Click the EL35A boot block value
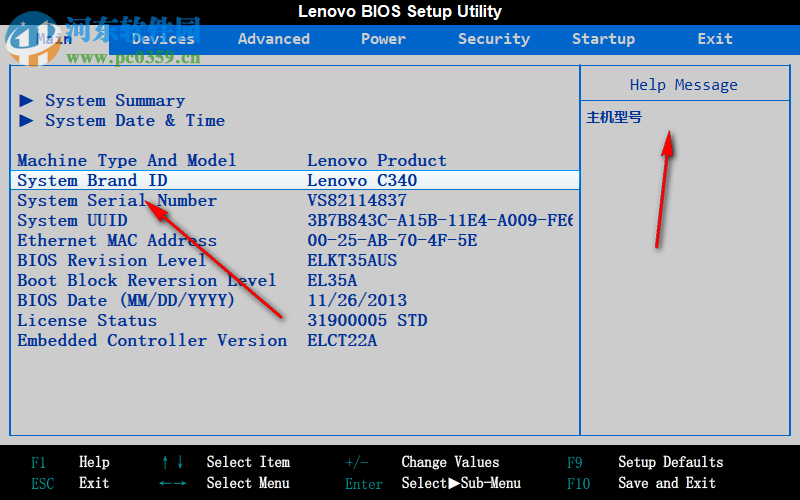This screenshot has width=800, height=500. pyautogui.click(x=332, y=281)
